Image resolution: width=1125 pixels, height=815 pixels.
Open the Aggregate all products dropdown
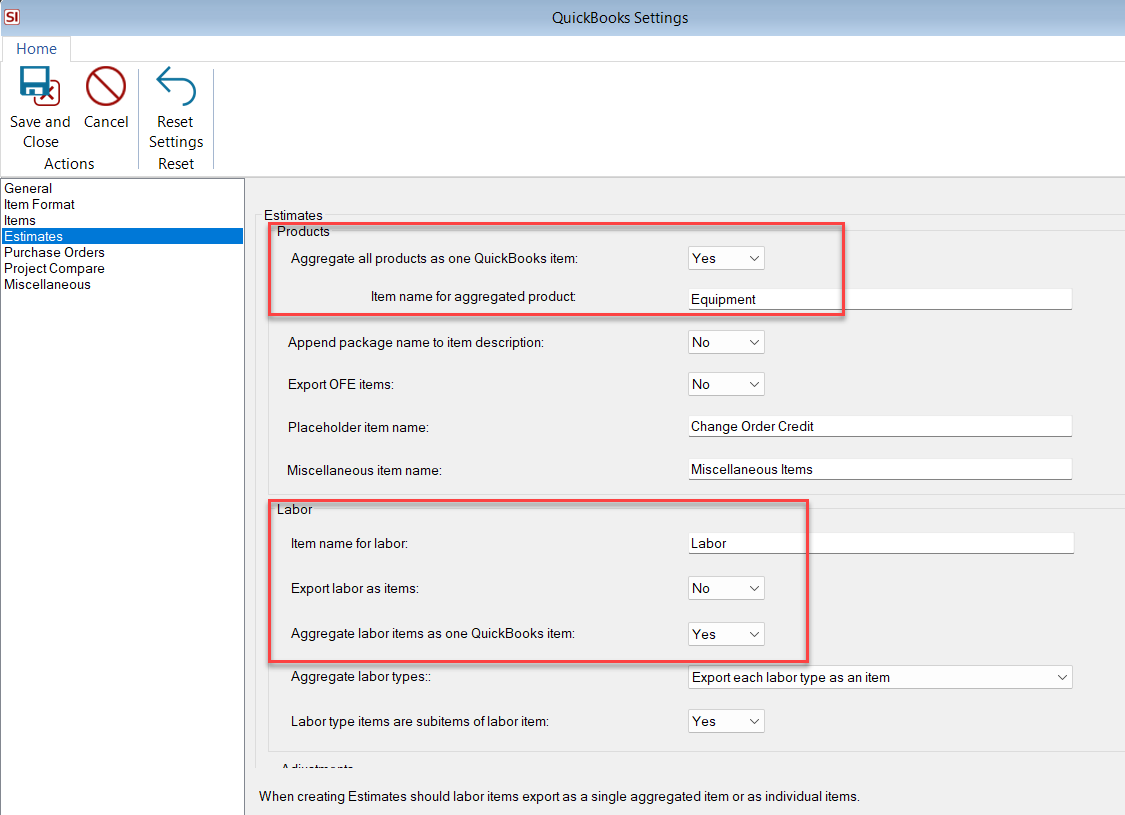[x=726, y=258]
